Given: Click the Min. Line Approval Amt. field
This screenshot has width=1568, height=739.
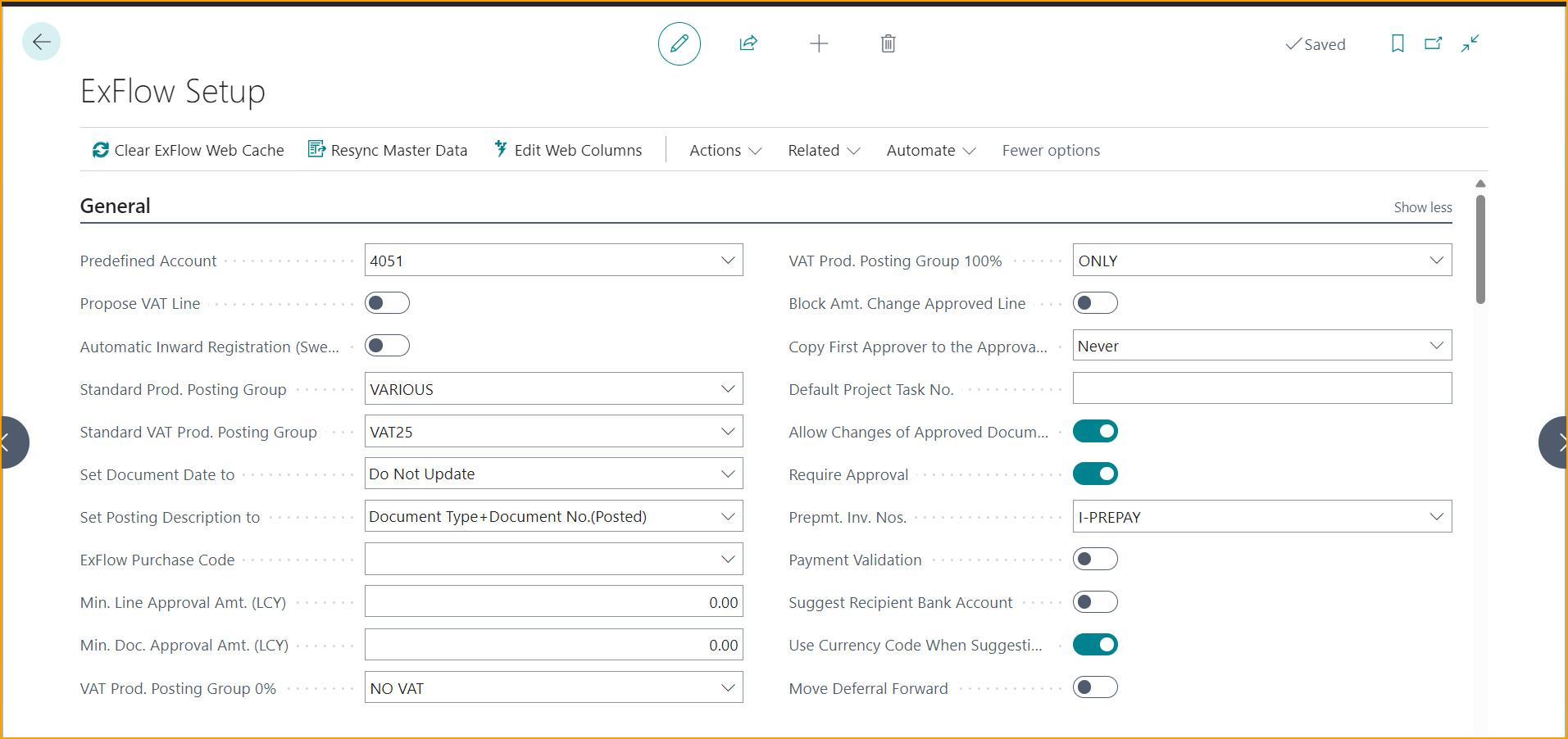Looking at the screenshot, I should click(x=554, y=601).
